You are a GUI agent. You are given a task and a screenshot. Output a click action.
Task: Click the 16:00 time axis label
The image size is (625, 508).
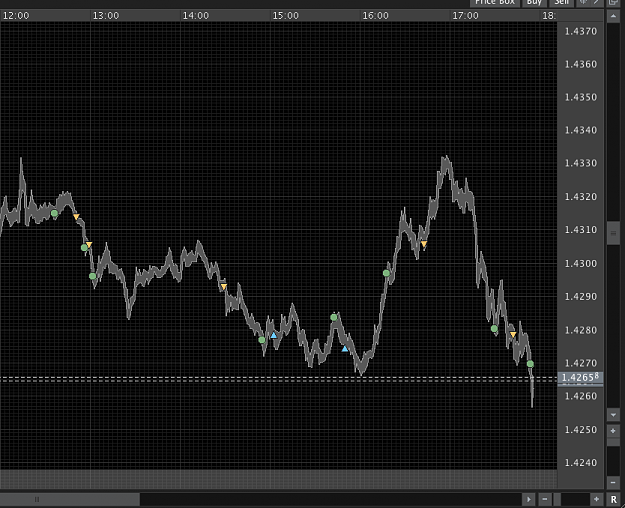point(375,16)
